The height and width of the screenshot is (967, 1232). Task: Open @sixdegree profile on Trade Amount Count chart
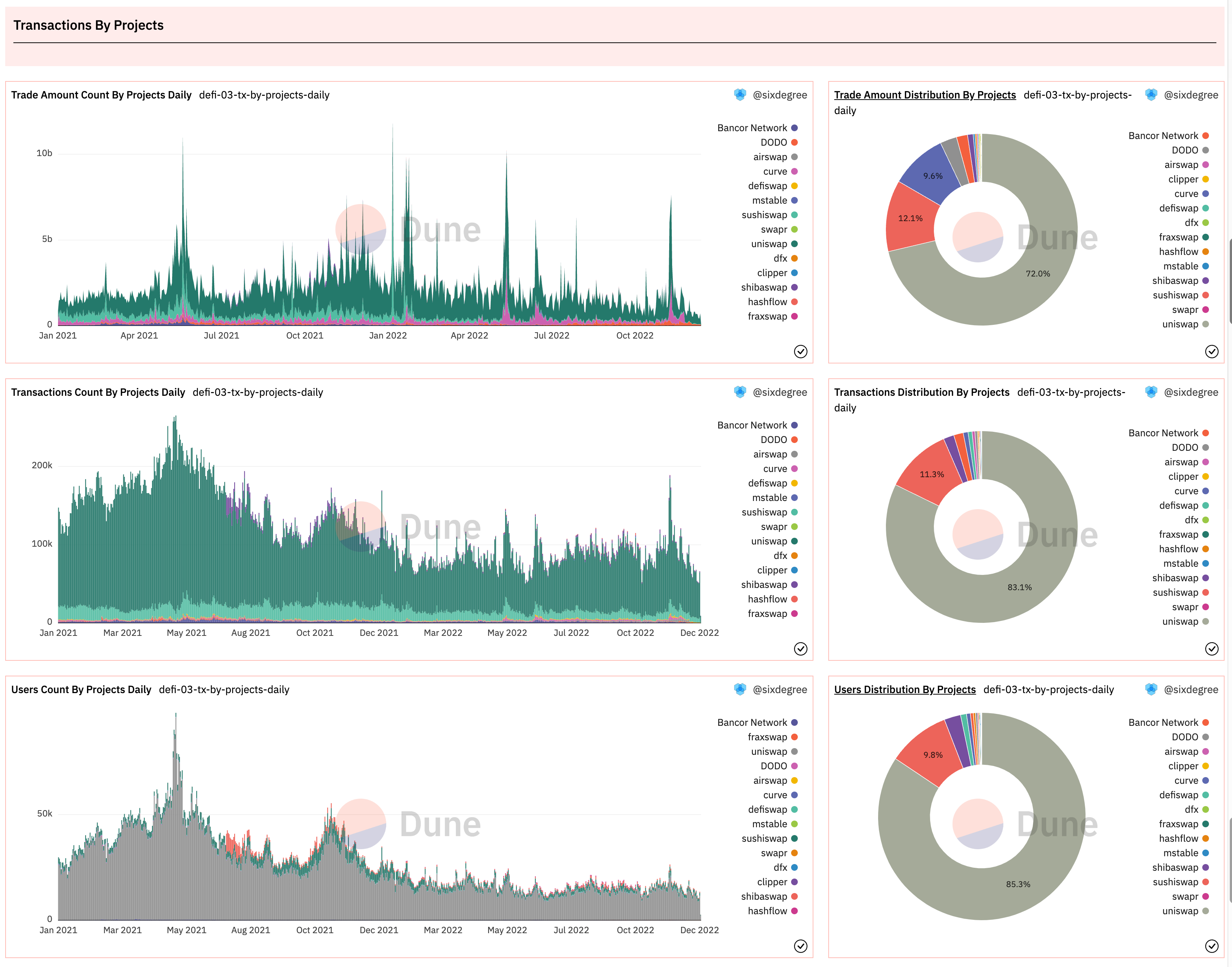click(x=780, y=95)
